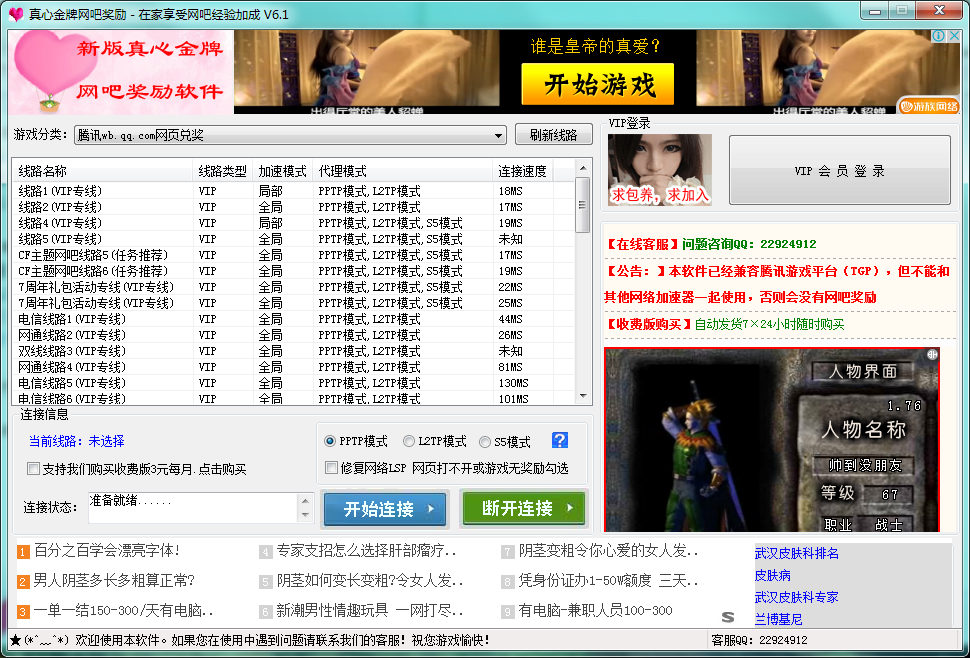Click the AdChoices info icon on banner
Viewport: 970px width, 658px height.
[x=938, y=36]
